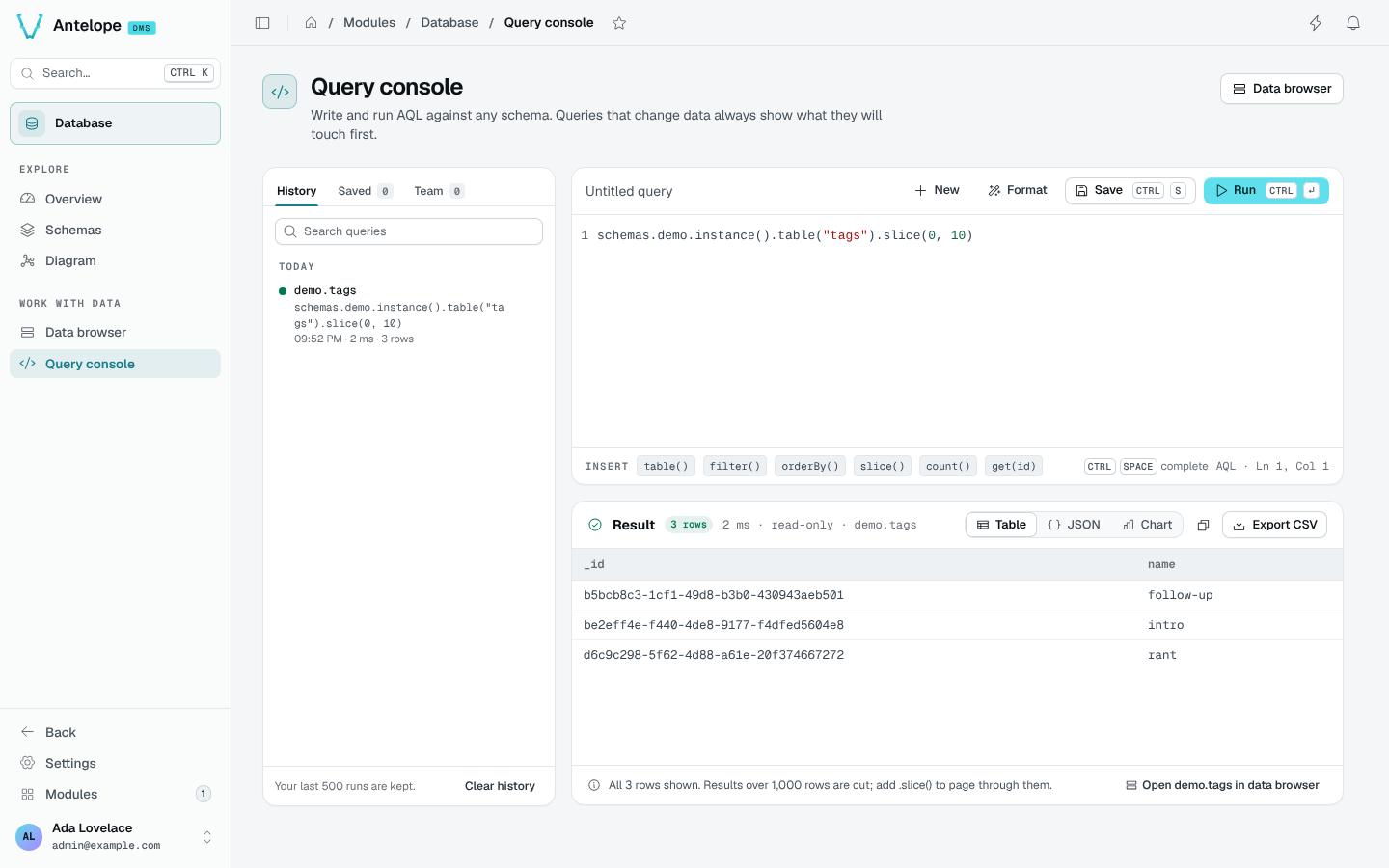This screenshot has width=1389, height=868.
Task: Go Back from sidebar
Action: coord(116,732)
